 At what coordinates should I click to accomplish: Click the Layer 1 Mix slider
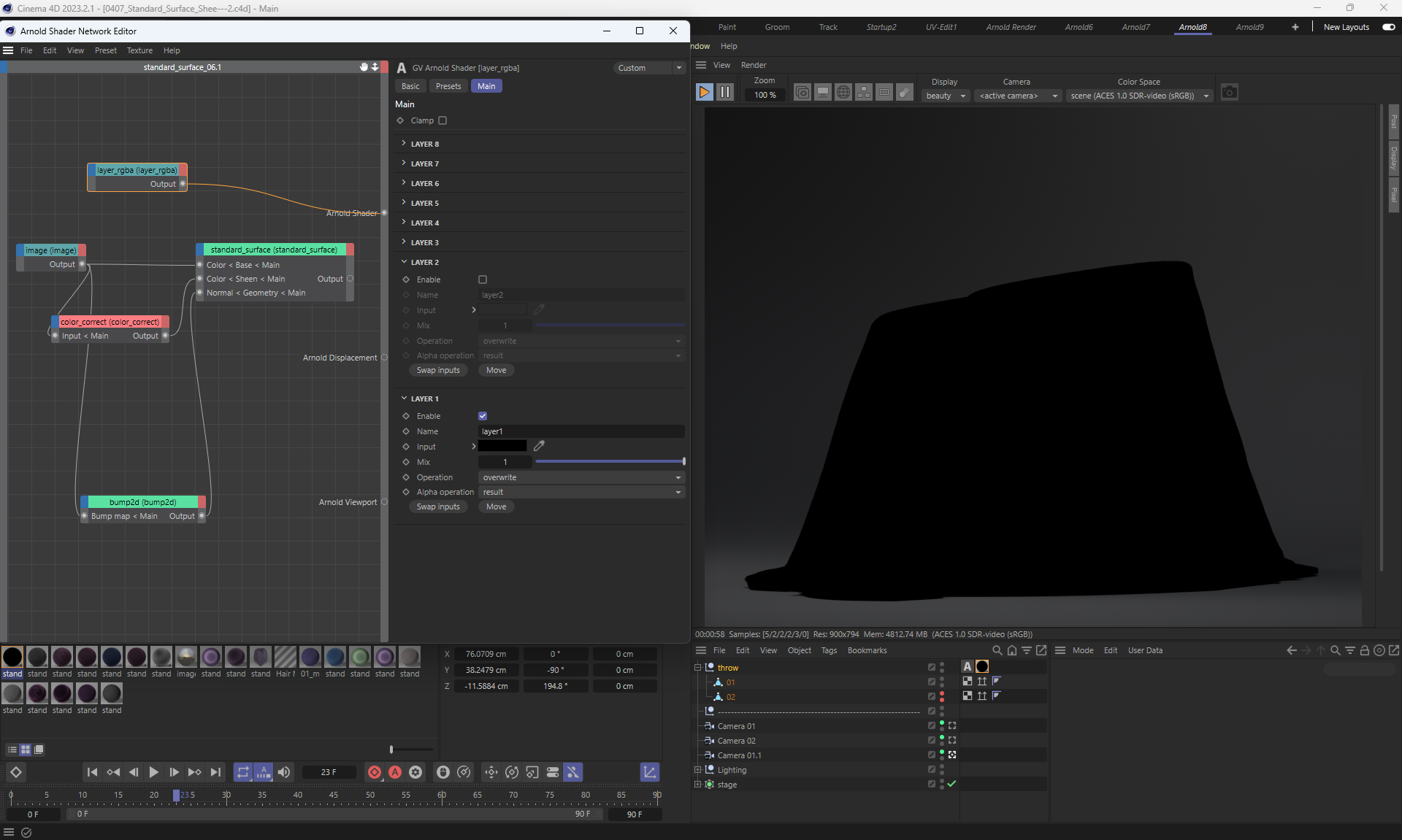(x=610, y=462)
